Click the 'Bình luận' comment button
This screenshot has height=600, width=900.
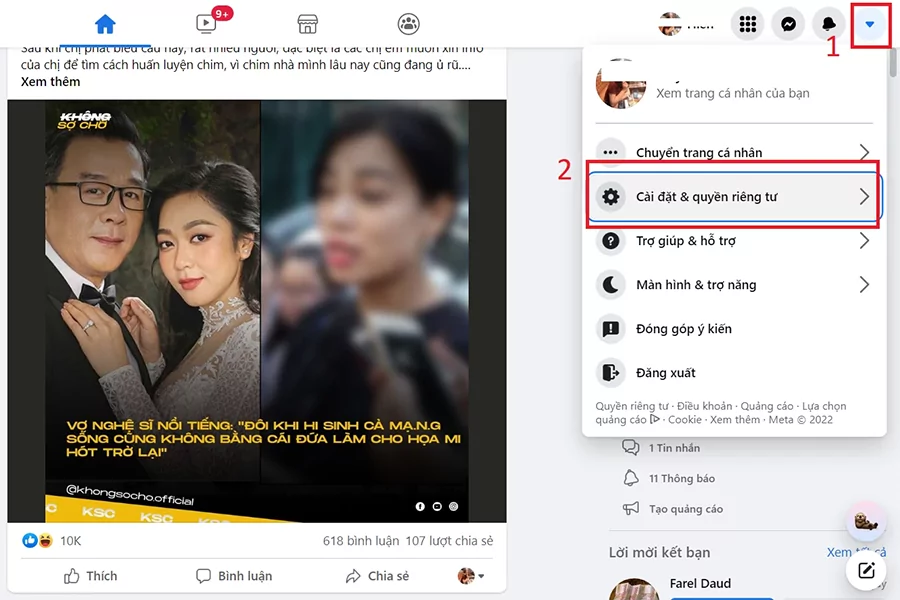[x=234, y=576]
